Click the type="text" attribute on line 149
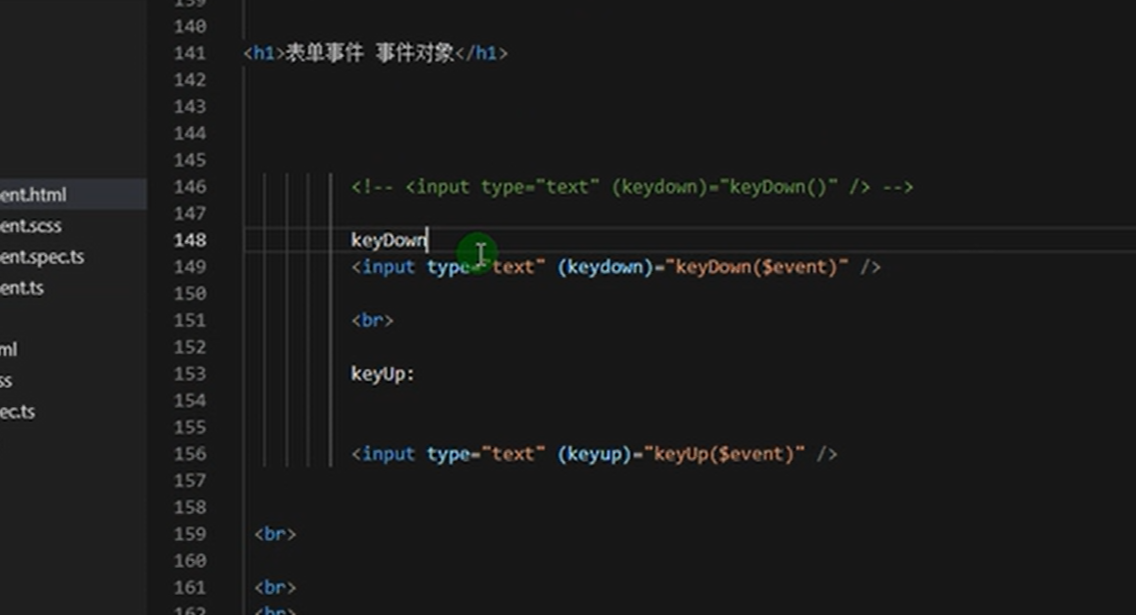The width and height of the screenshot is (1136, 615). (x=485, y=267)
